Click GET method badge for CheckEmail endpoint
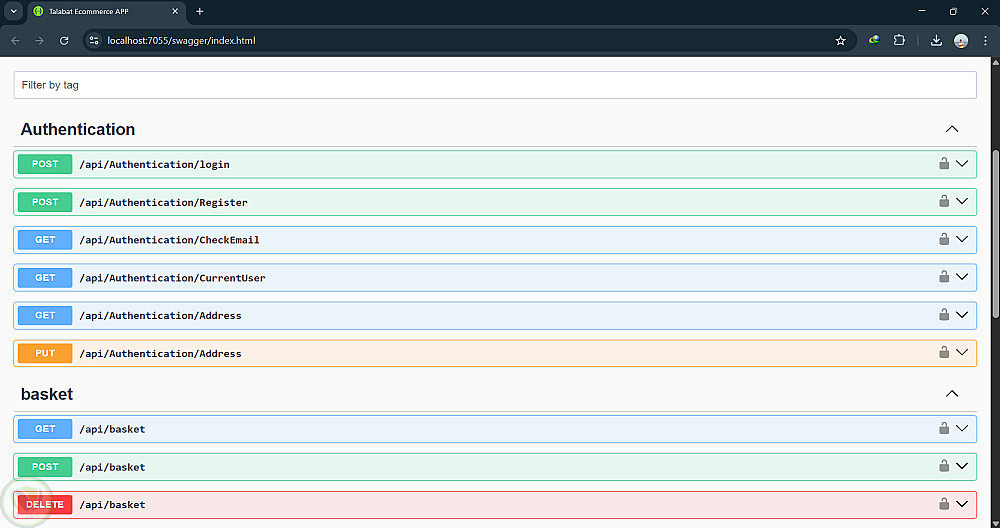 (45, 240)
